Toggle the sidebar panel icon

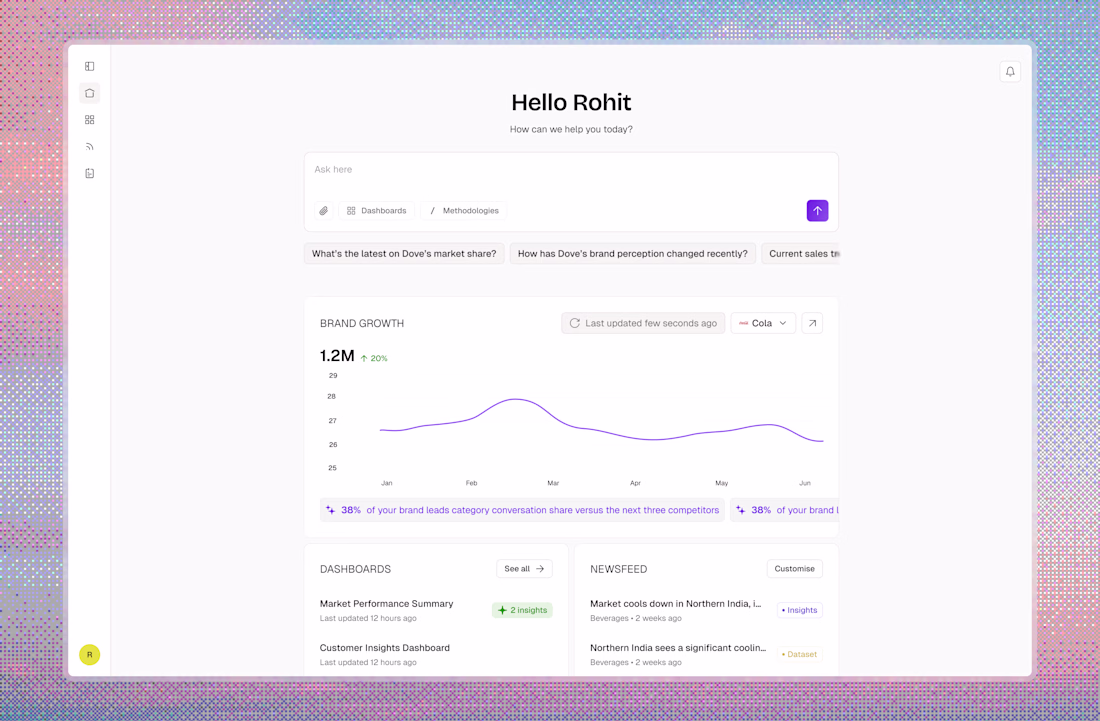[89, 66]
